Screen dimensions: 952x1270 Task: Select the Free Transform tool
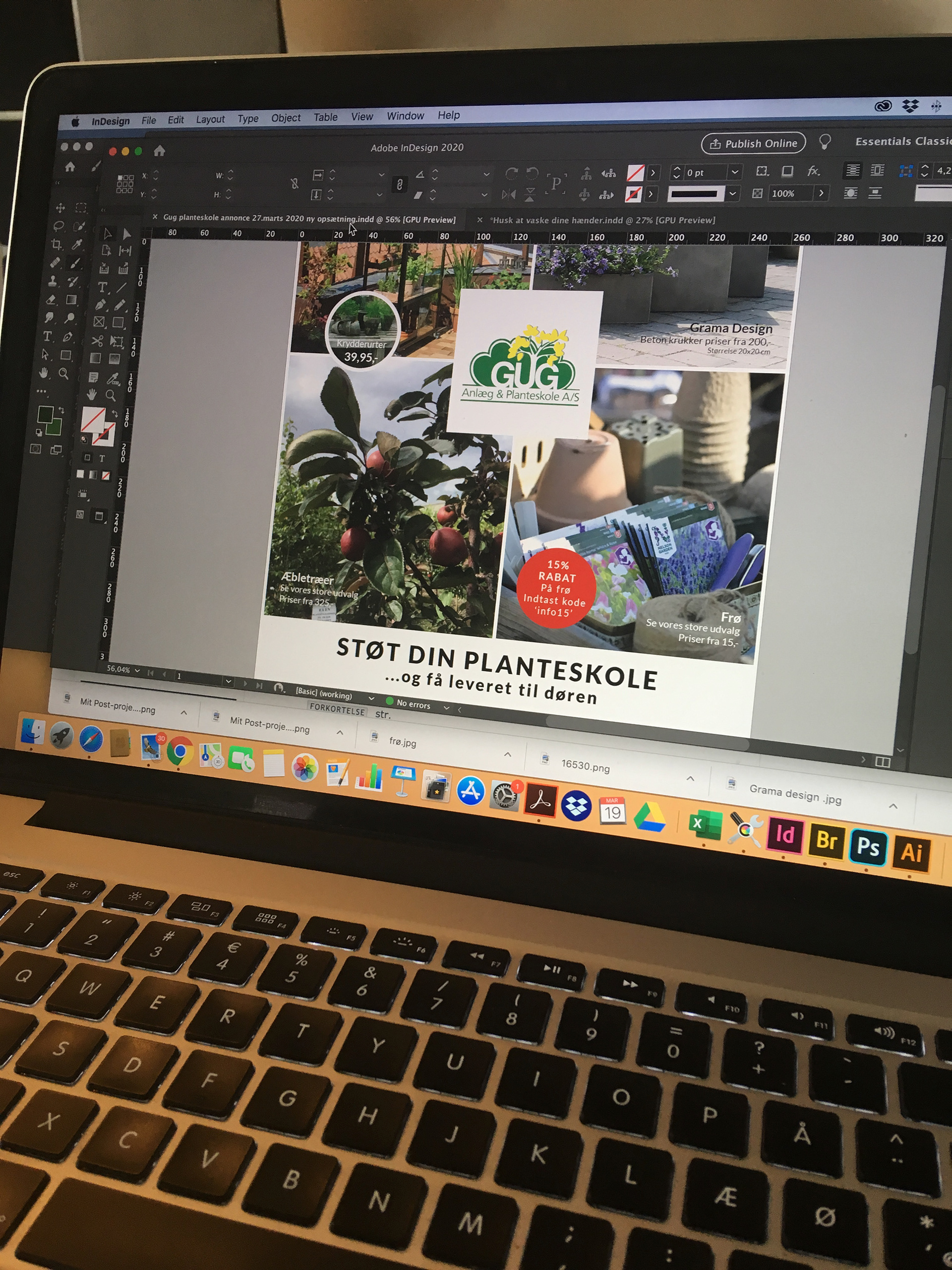coord(117,342)
